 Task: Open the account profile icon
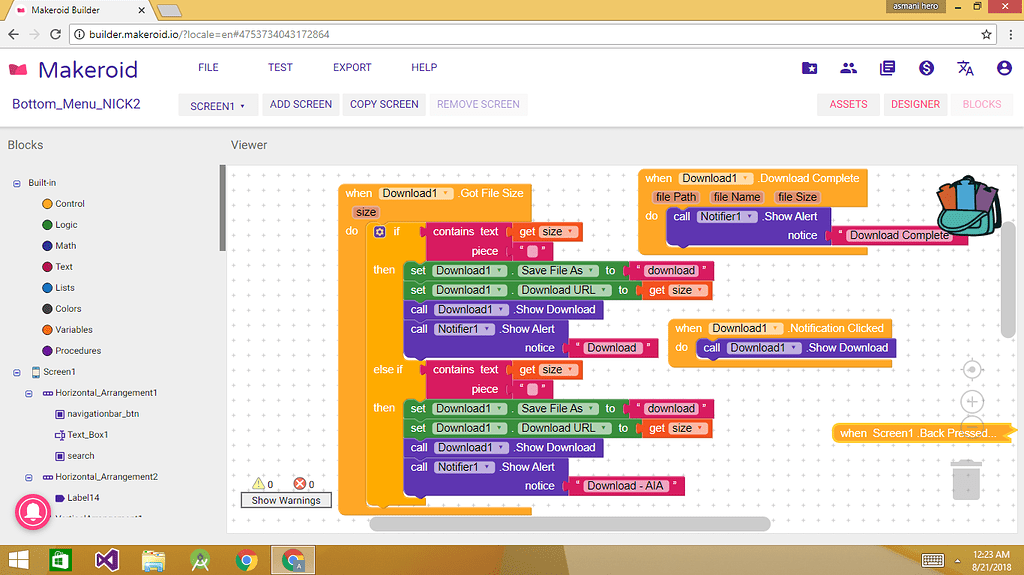(x=1004, y=68)
